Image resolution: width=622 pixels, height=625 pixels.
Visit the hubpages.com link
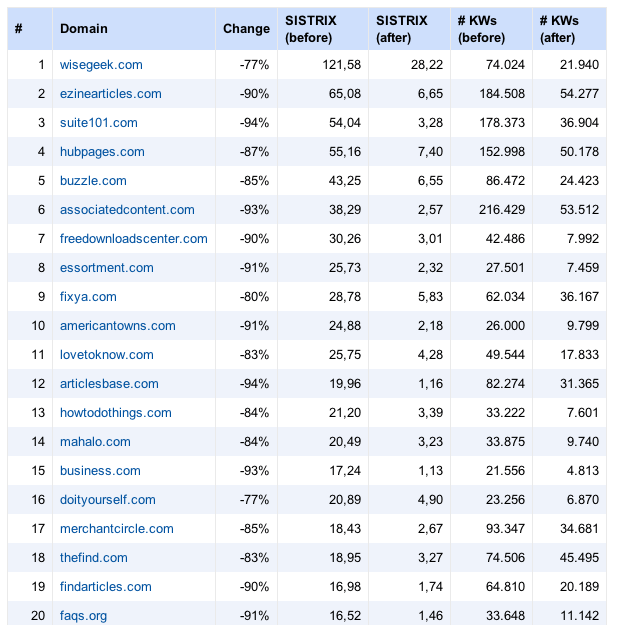pyautogui.click(x=102, y=152)
